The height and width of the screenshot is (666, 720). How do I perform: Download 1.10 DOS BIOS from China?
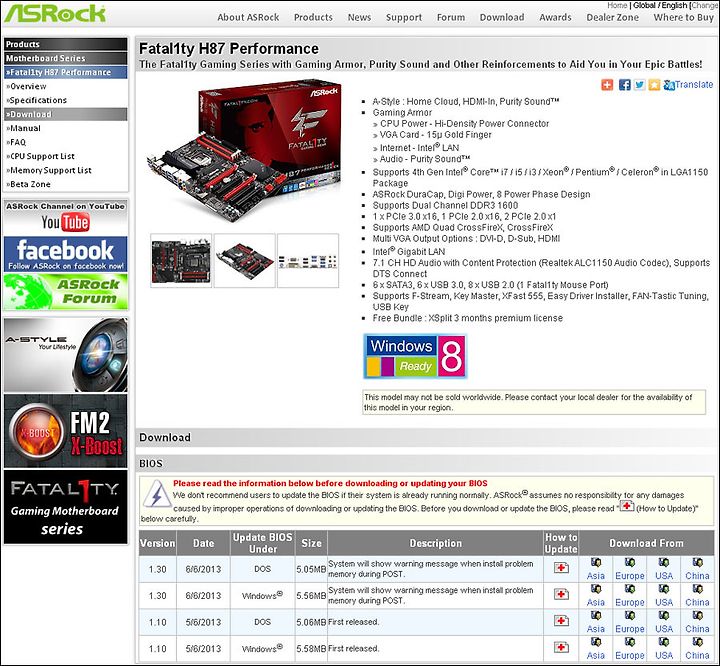(x=697, y=622)
